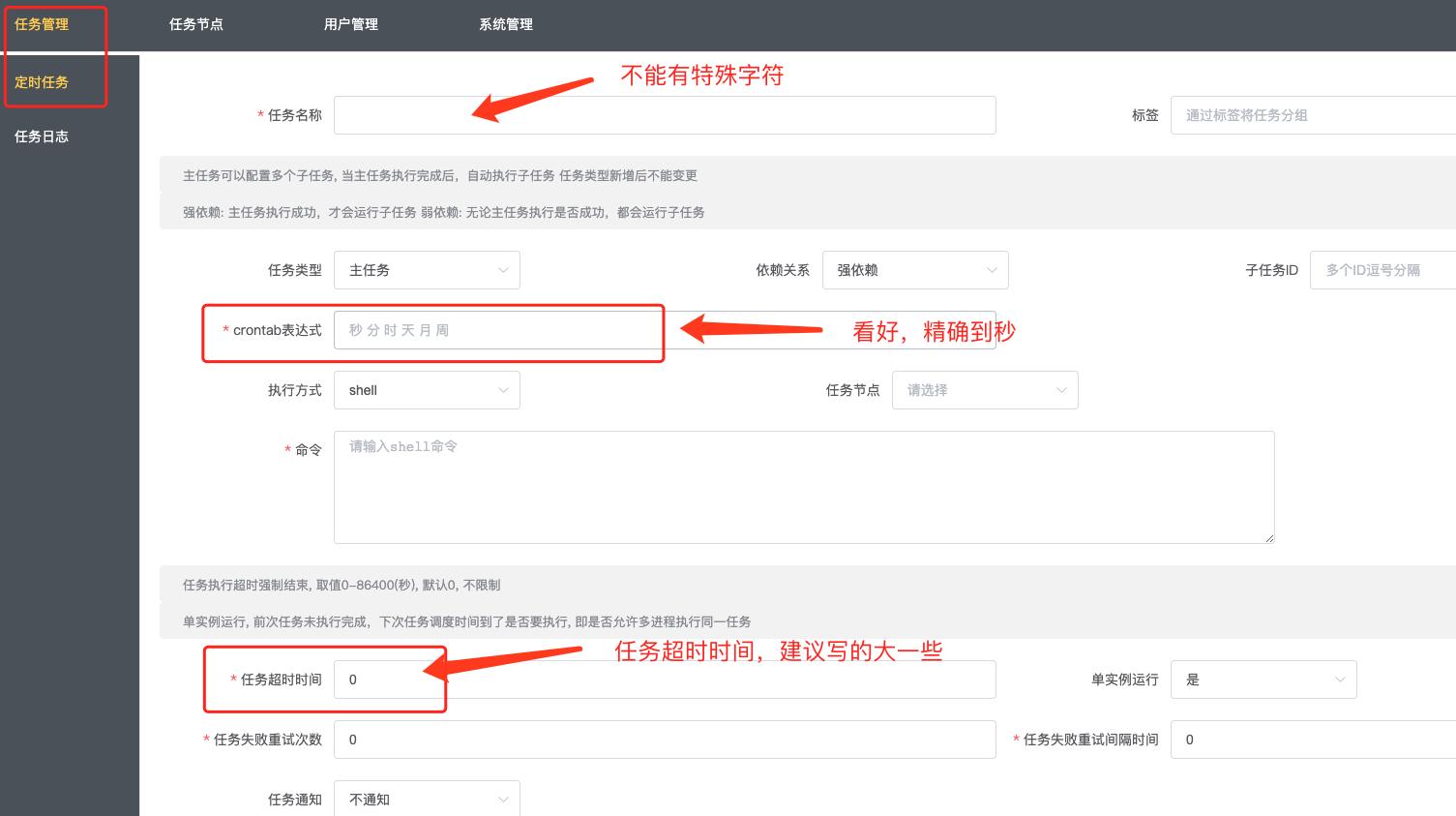Expand the 任务通知 dropdown showing 不通知
The image size is (1456, 816).
pos(427,799)
